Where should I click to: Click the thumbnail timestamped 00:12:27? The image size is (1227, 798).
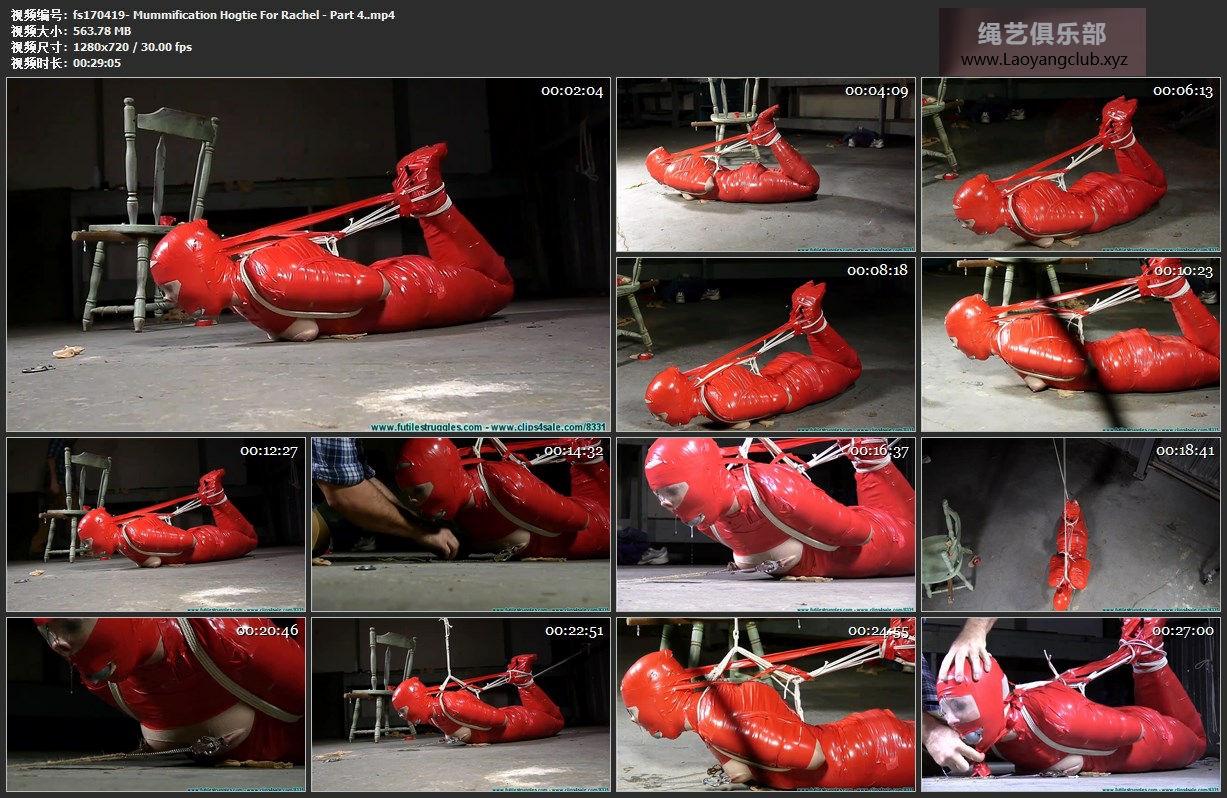coord(156,524)
